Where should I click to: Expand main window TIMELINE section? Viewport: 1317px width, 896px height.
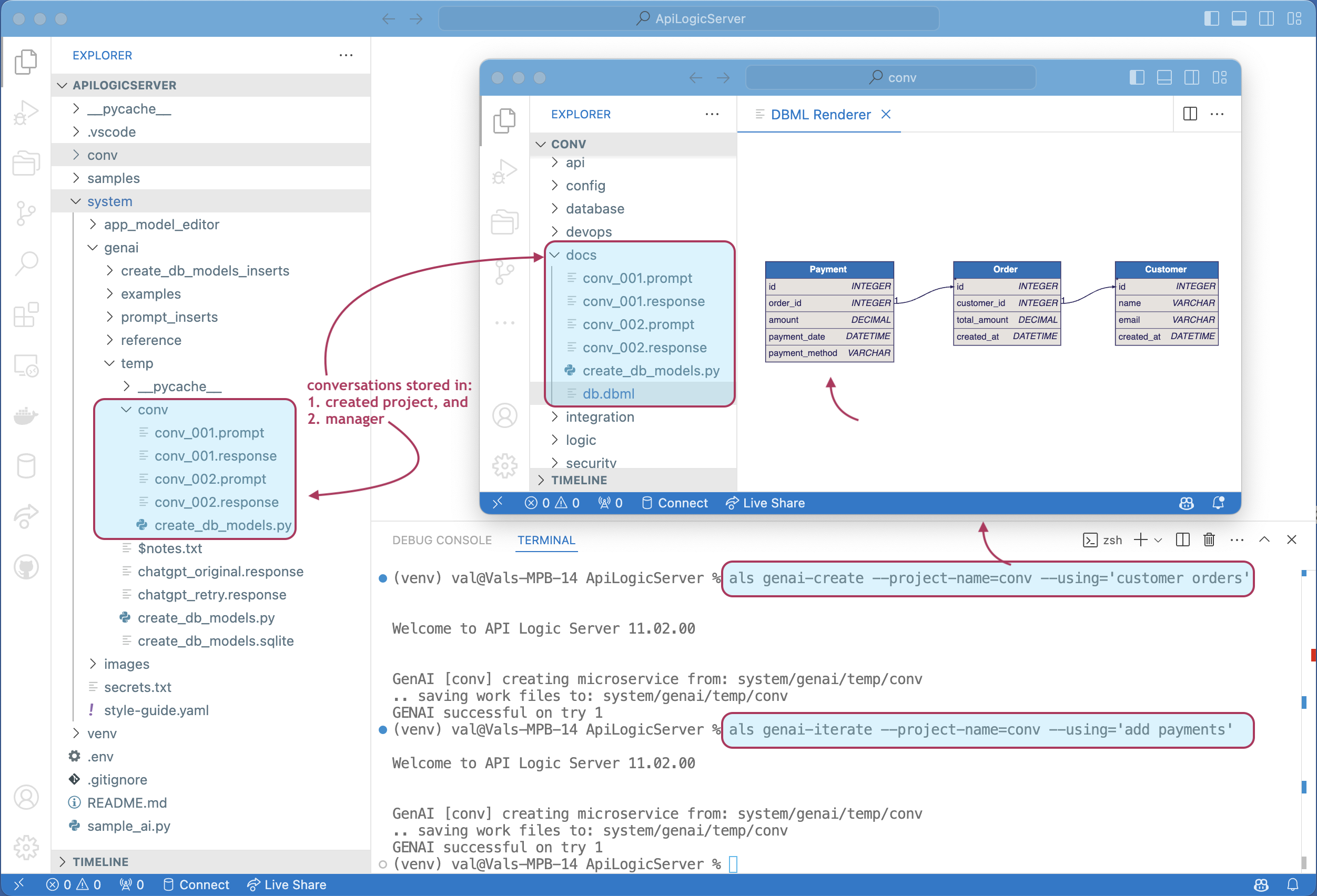(211, 861)
